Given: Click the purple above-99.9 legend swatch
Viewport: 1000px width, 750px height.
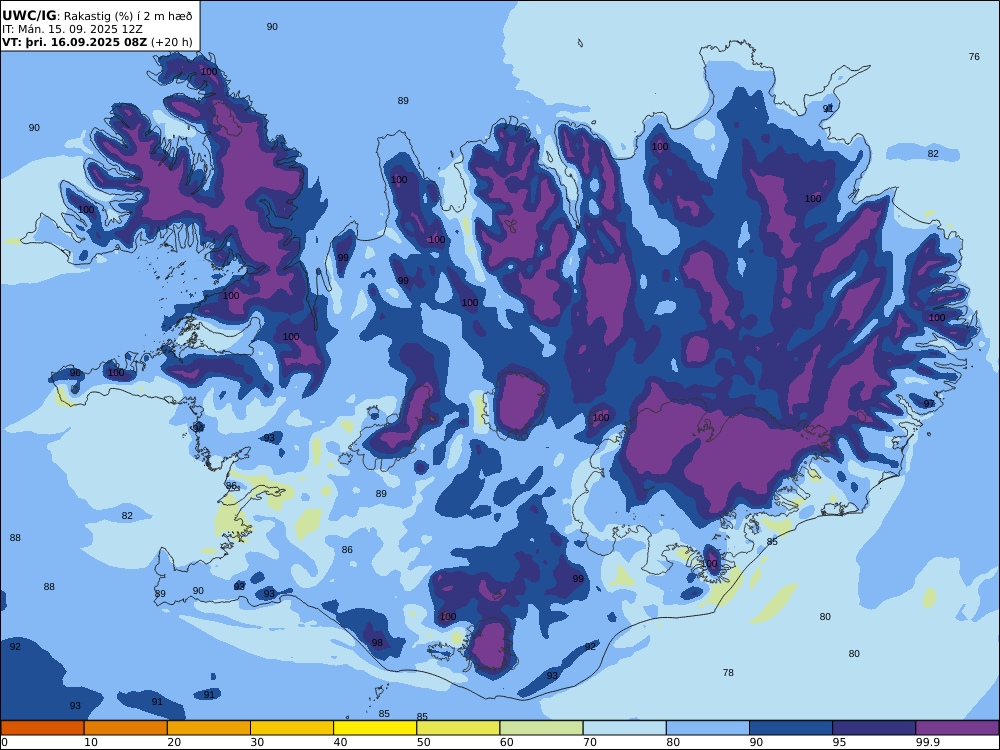Looking at the screenshot, I should click(x=957, y=728).
